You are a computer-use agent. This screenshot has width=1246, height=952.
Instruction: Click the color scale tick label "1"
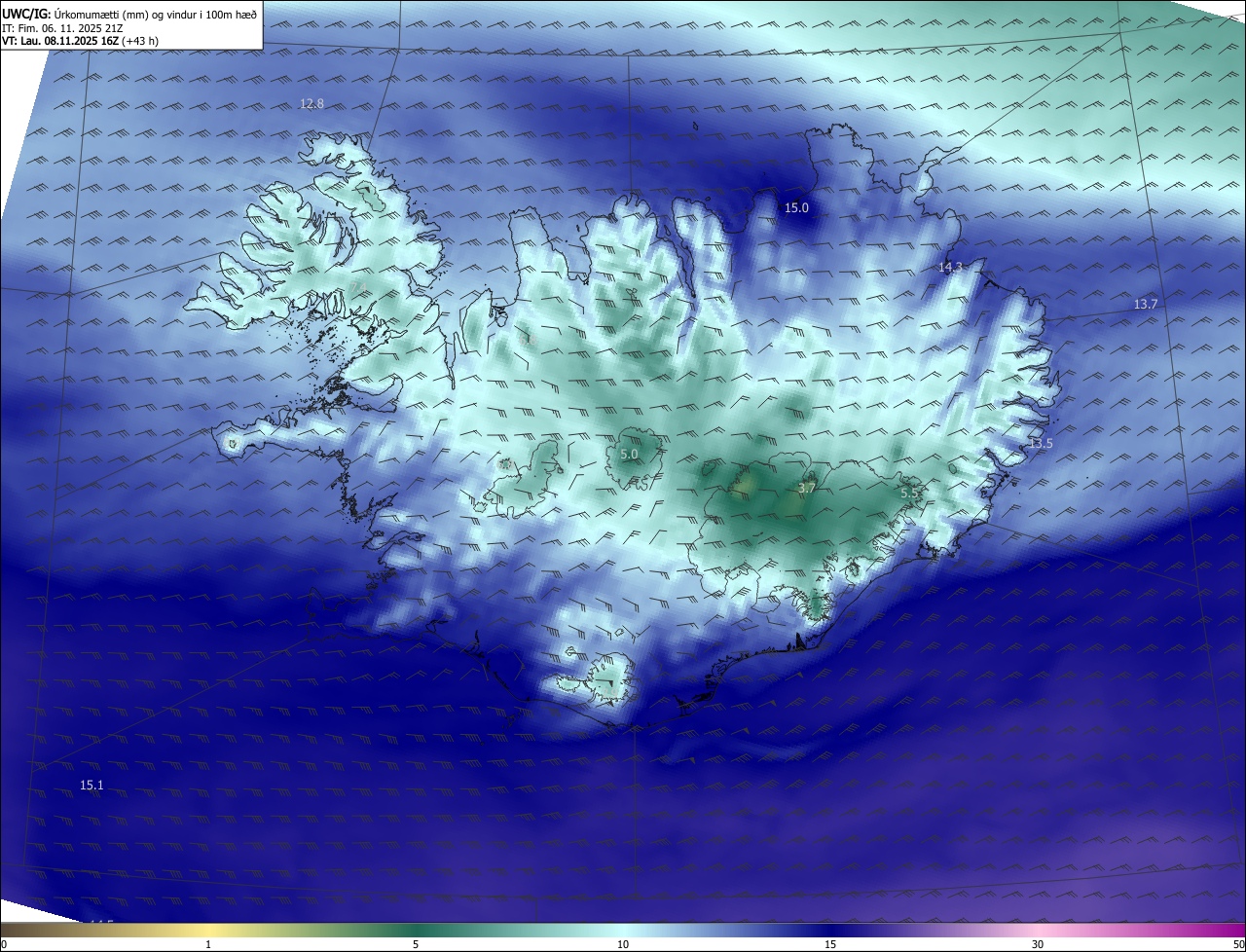tap(208, 944)
